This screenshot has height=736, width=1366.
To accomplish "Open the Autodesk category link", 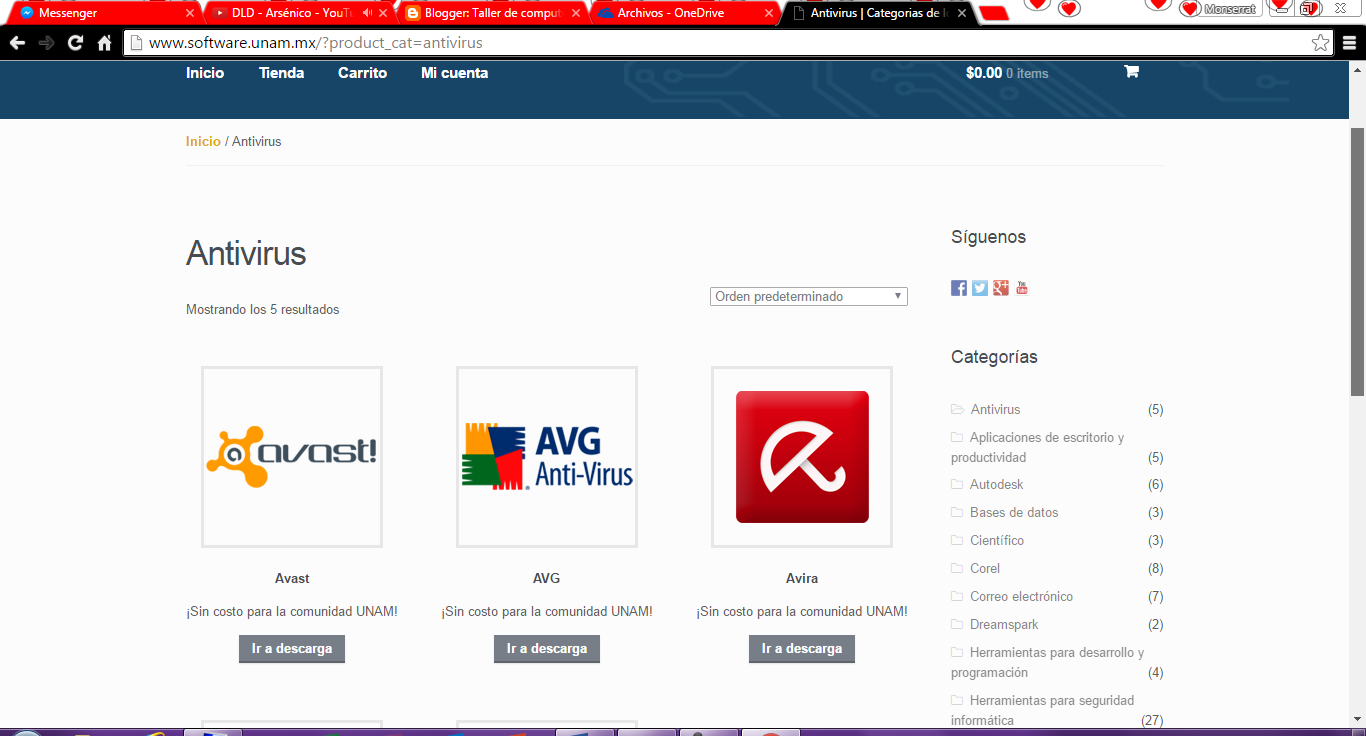I will (x=997, y=485).
